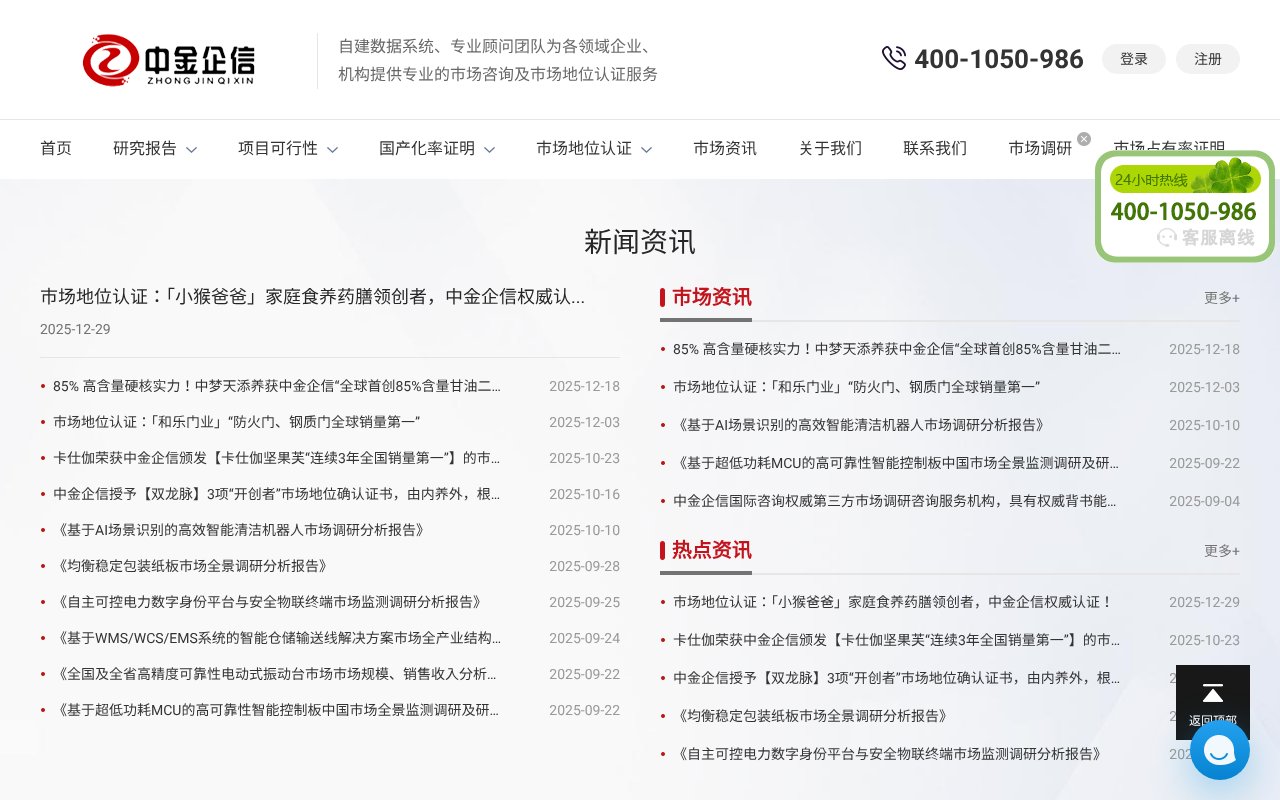Click the 登录 button
Image resolution: width=1280 pixels, height=800 pixels.
(1134, 59)
